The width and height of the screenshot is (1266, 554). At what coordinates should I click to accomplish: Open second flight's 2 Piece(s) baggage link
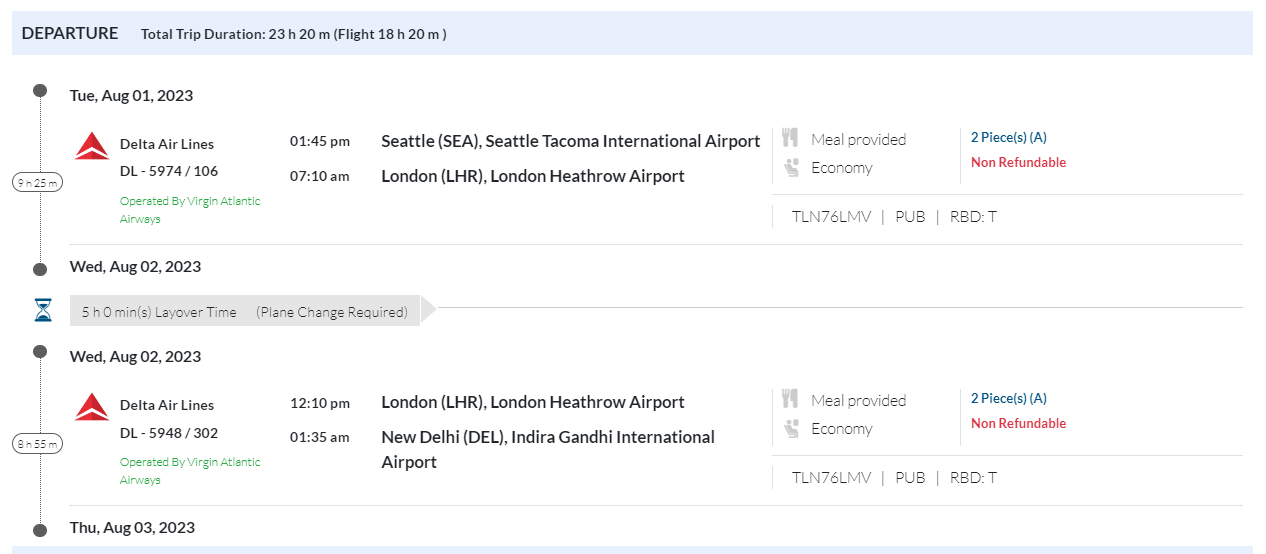coord(1008,398)
